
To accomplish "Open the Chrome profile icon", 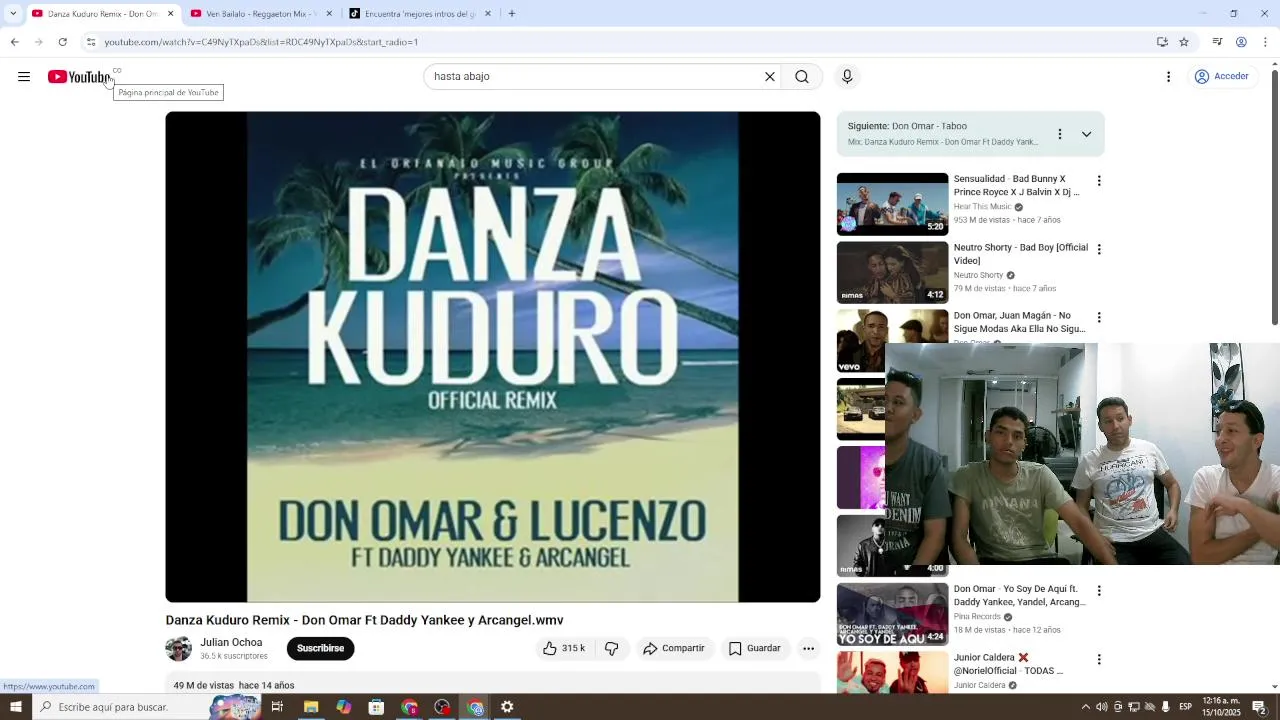I will (x=1241, y=42).
